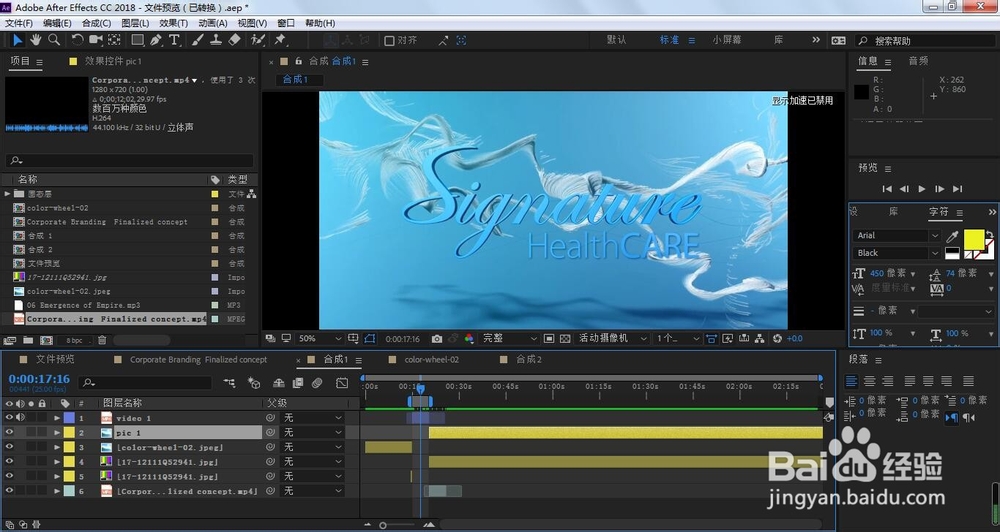Go to last frame in preview panel
1000x532 pixels.
(957, 189)
